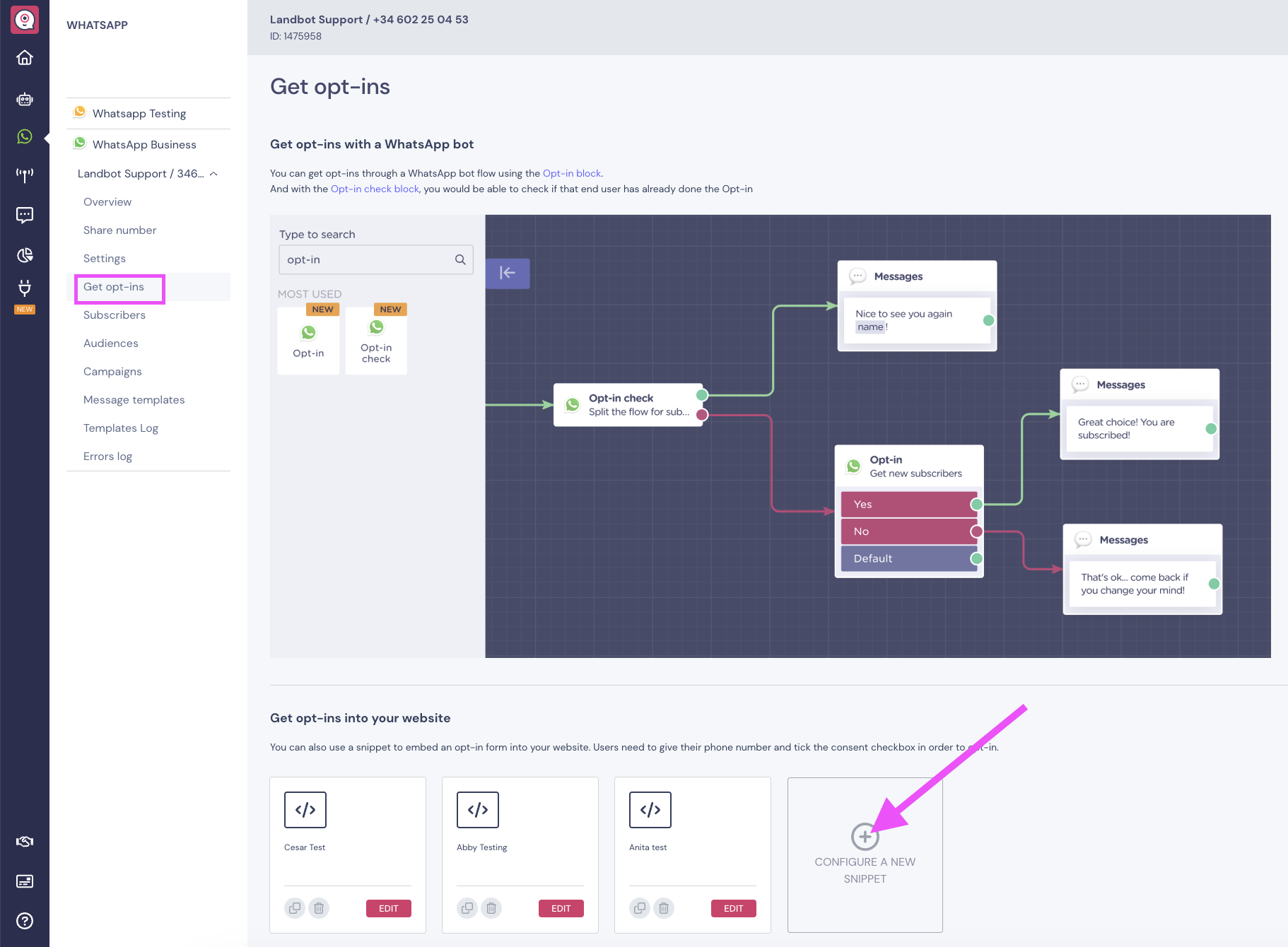The image size is (1288, 947).
Task: Click the NEW badge under plug icon
Action: tap(25, 310)
